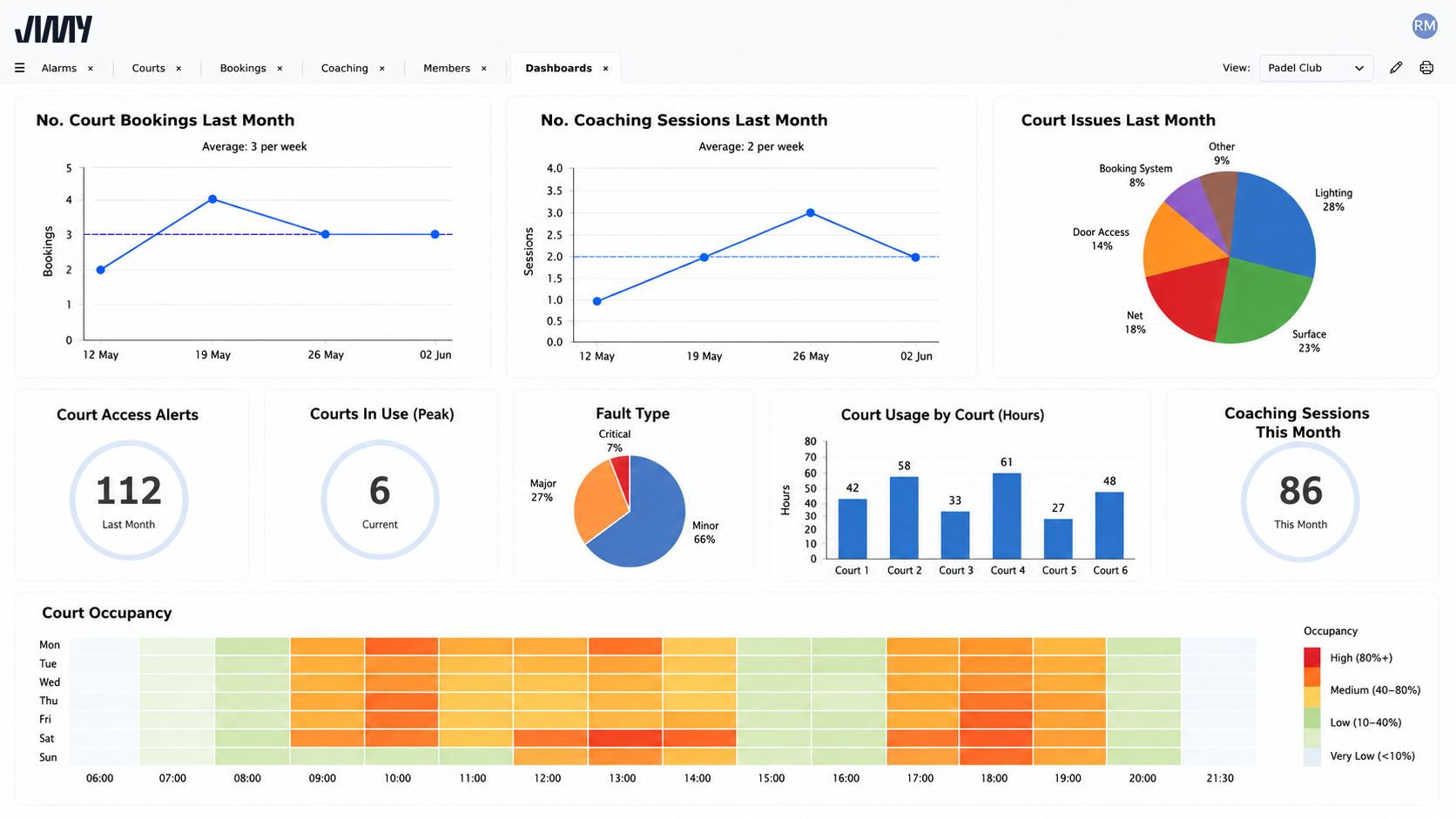Open the RM user avatar

point(1425,26)
